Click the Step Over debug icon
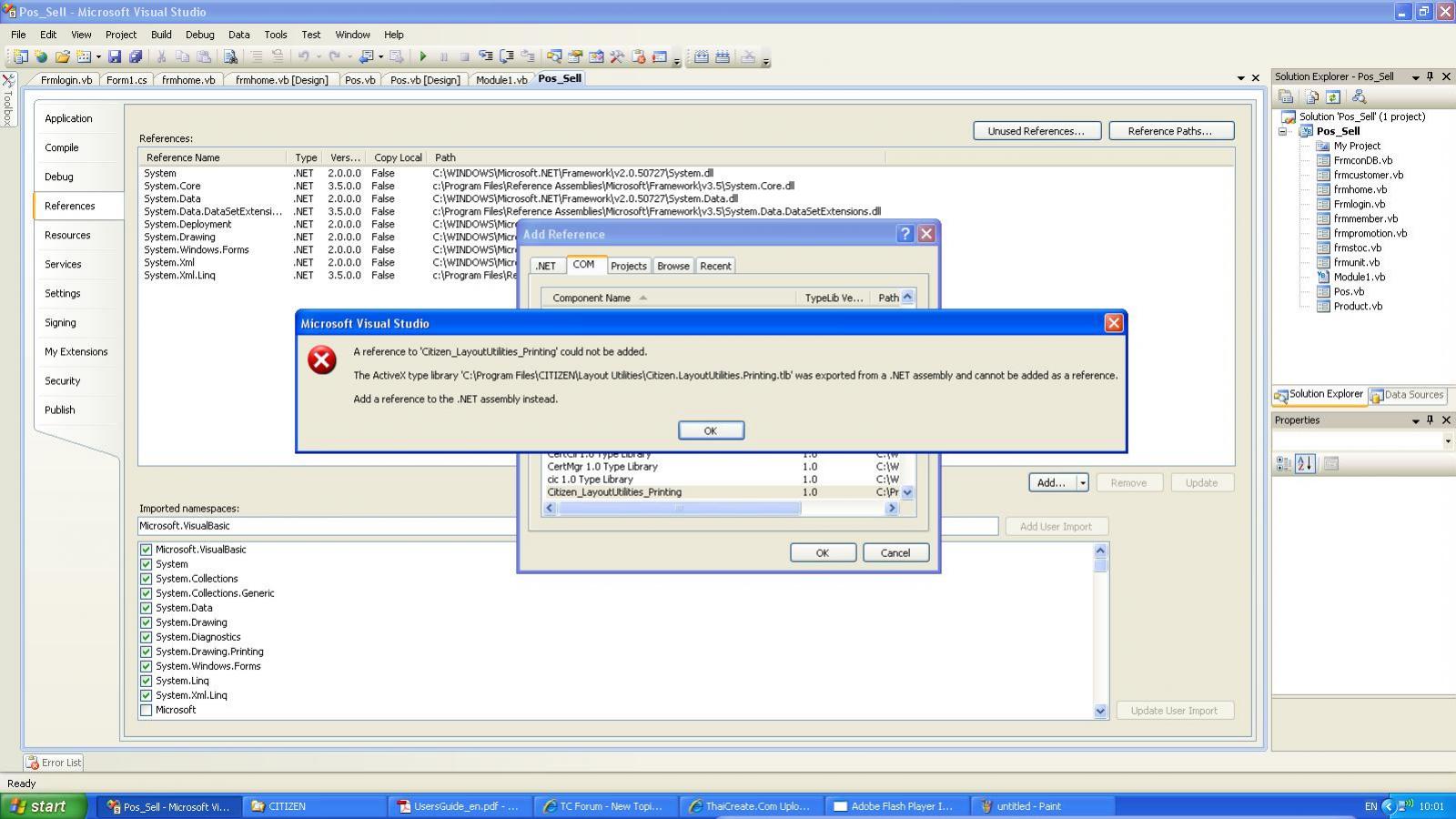The height and width of the screenshot is (819, 1456). (x=507, y=56)
